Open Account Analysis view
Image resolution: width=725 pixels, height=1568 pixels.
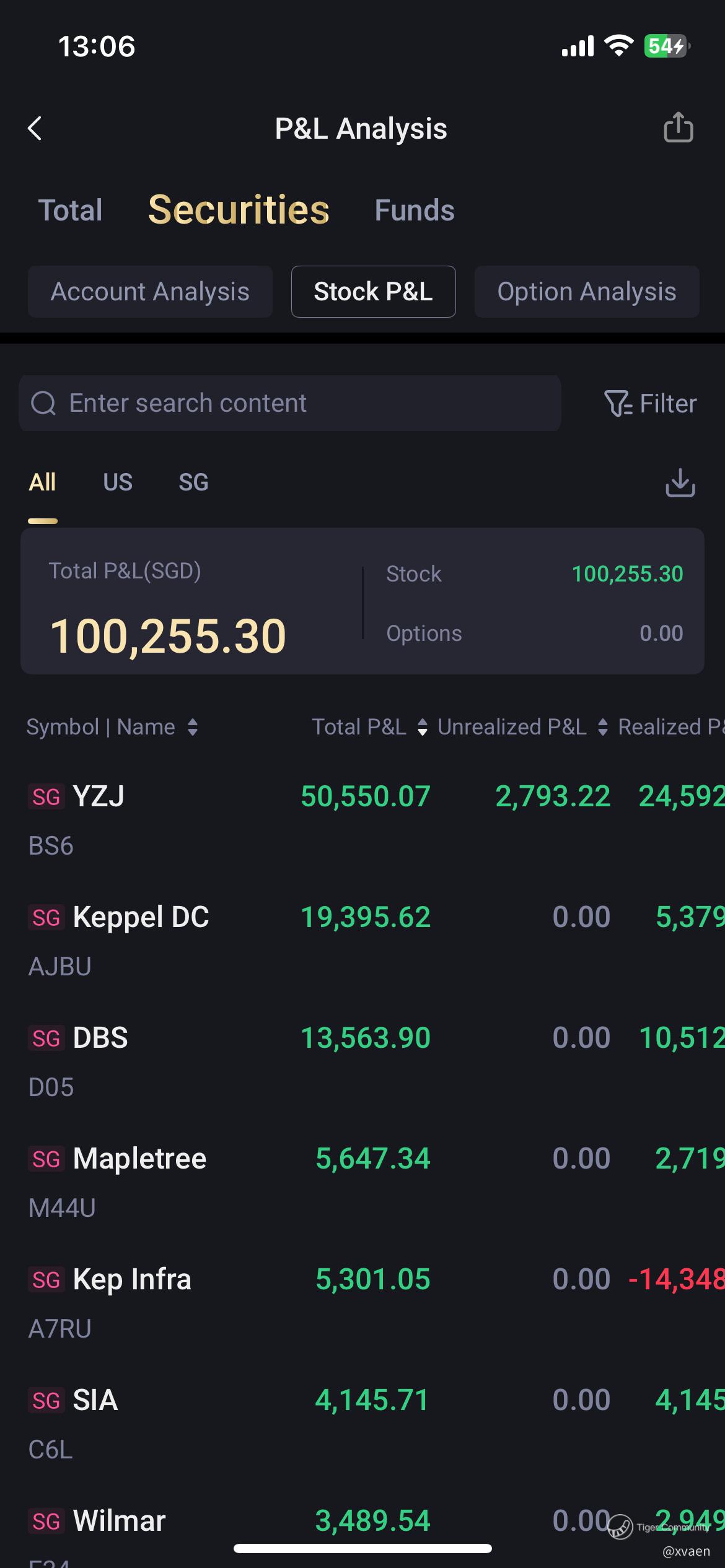pos(150,292)
